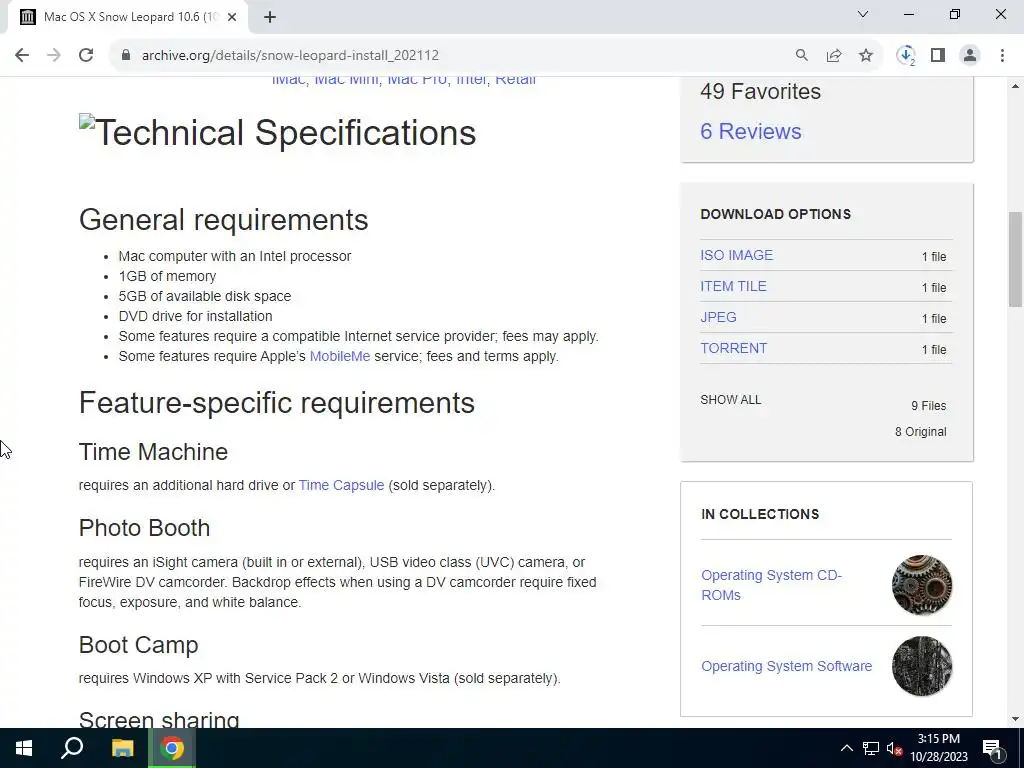Image resolution: width=1024 pixels, height=768 pixels.
Task: Open the Windows Start menu
Action: coord(24,748)
